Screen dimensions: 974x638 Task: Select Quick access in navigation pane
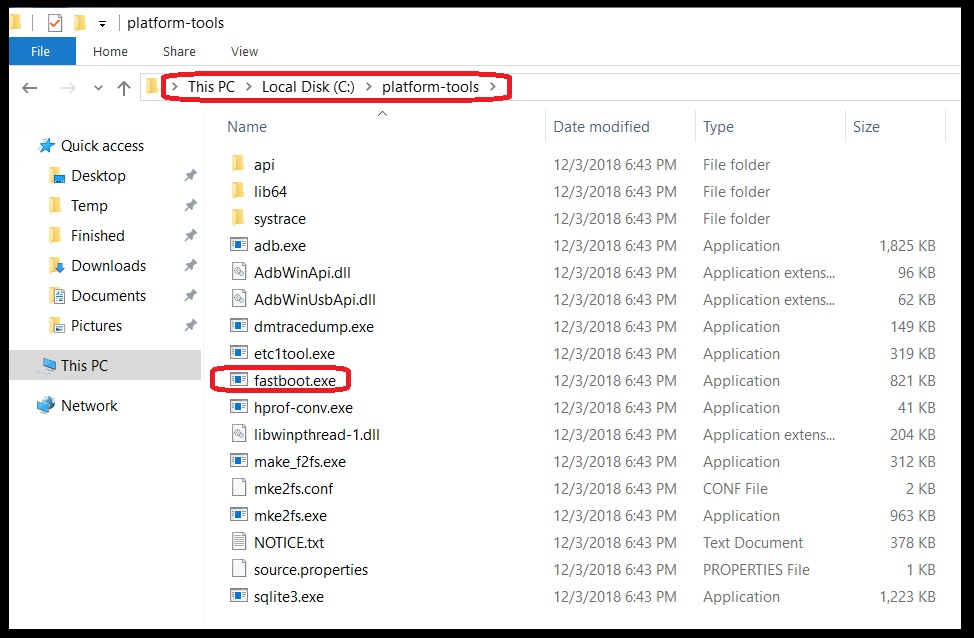(102, 146)
